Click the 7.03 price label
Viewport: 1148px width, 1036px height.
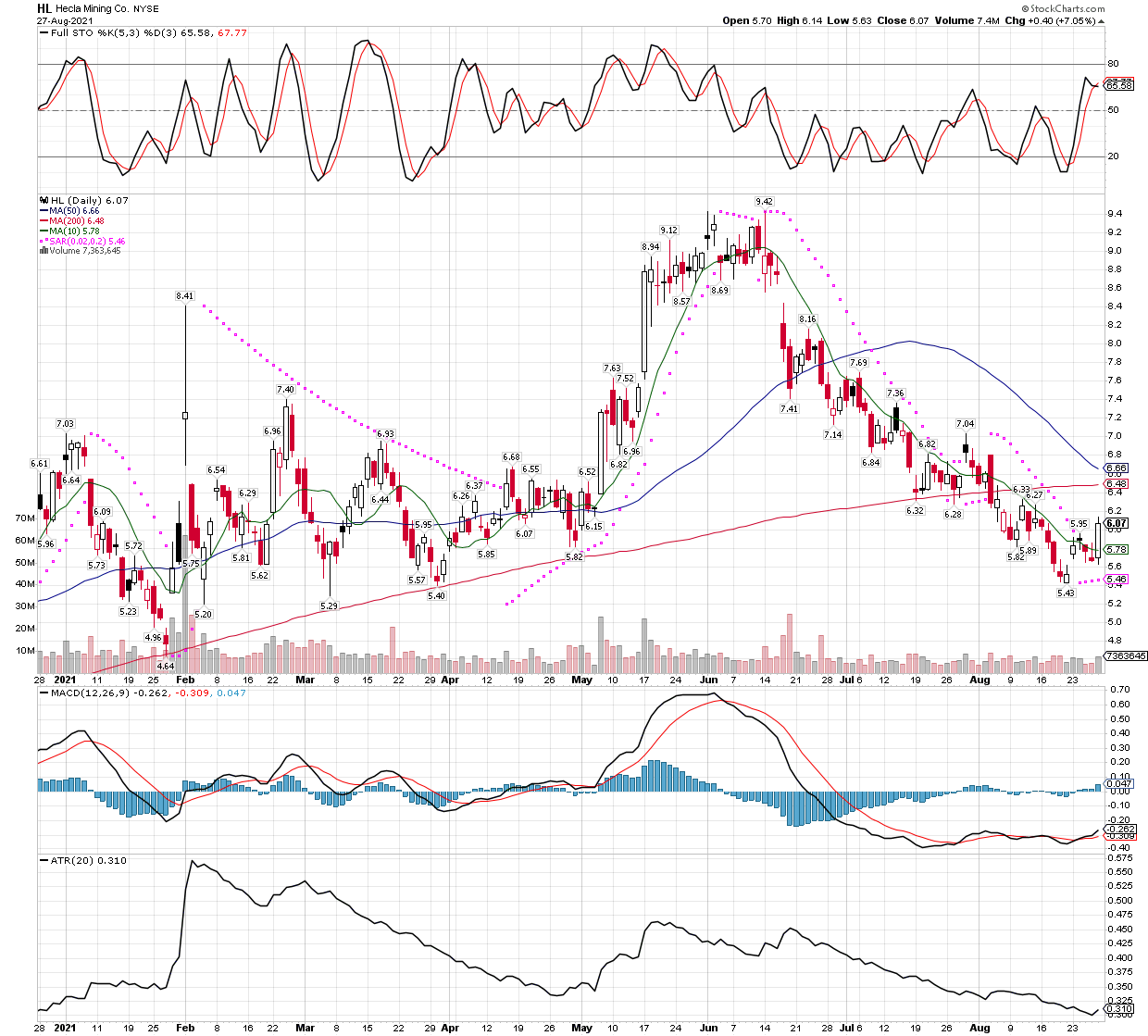(65, 424)
